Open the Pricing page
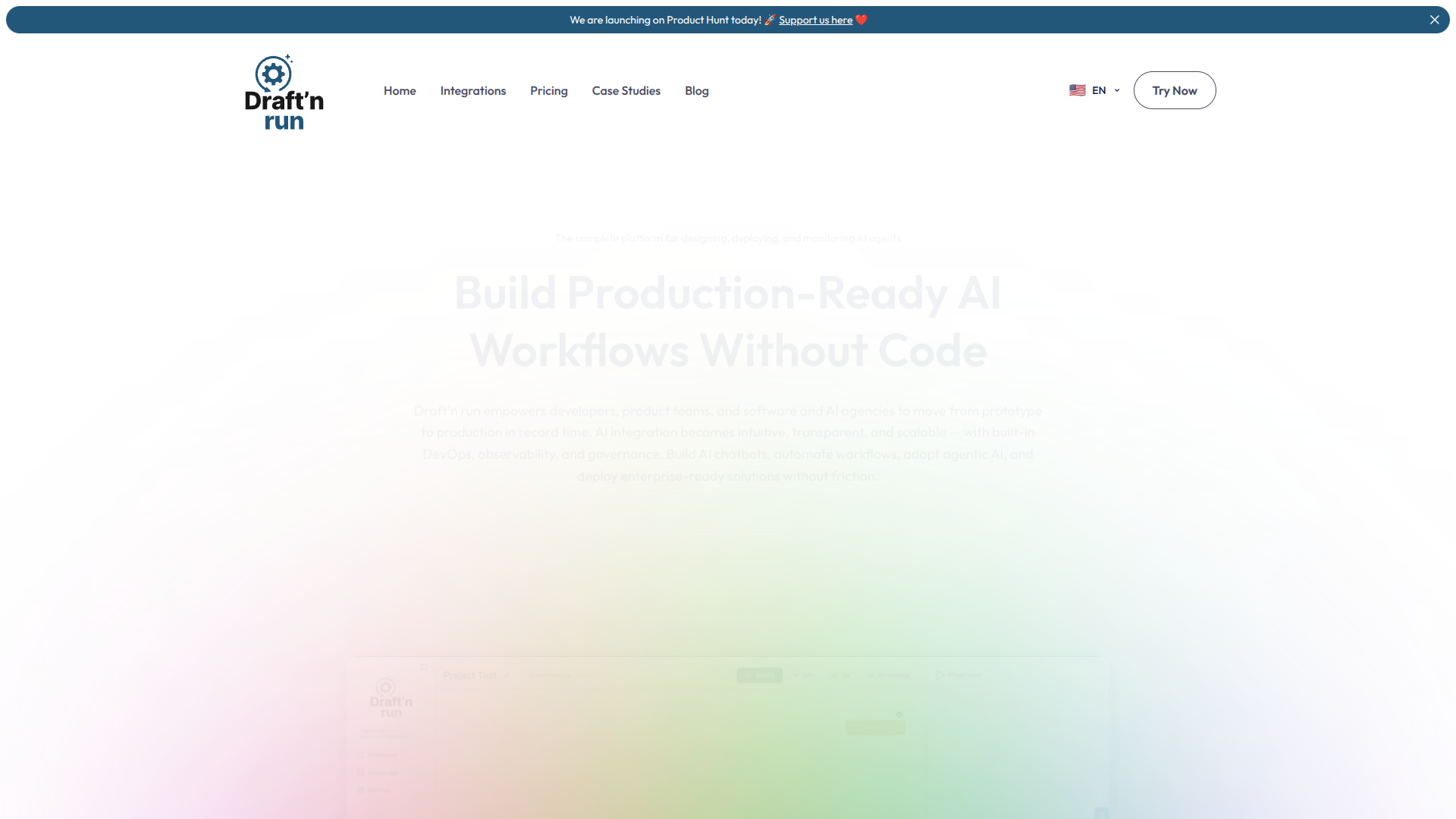Screen dimensions: 1456x819 [548, 90]
